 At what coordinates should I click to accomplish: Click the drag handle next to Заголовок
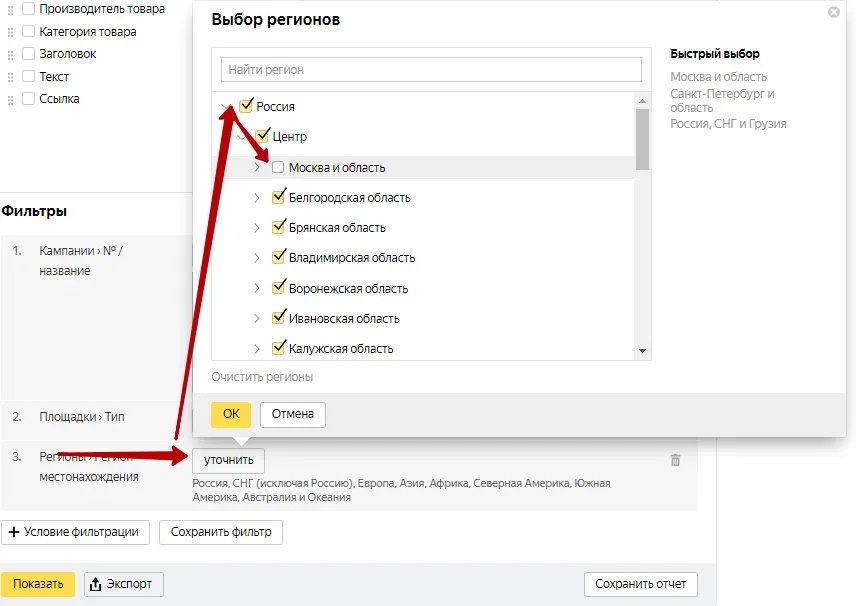pos(11,54)
